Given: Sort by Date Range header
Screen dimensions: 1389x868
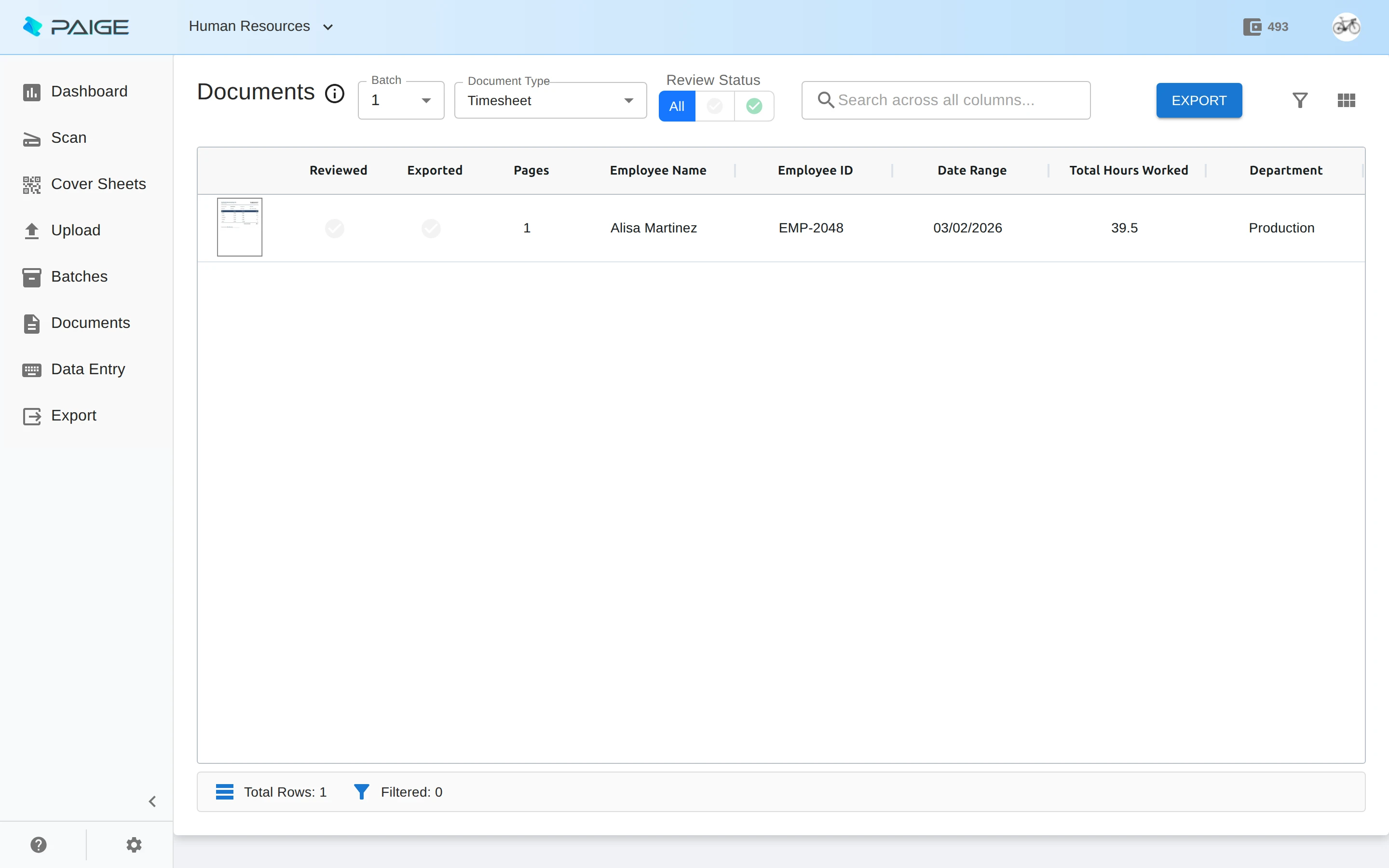Looking at the screenshot, I should 972,171.
